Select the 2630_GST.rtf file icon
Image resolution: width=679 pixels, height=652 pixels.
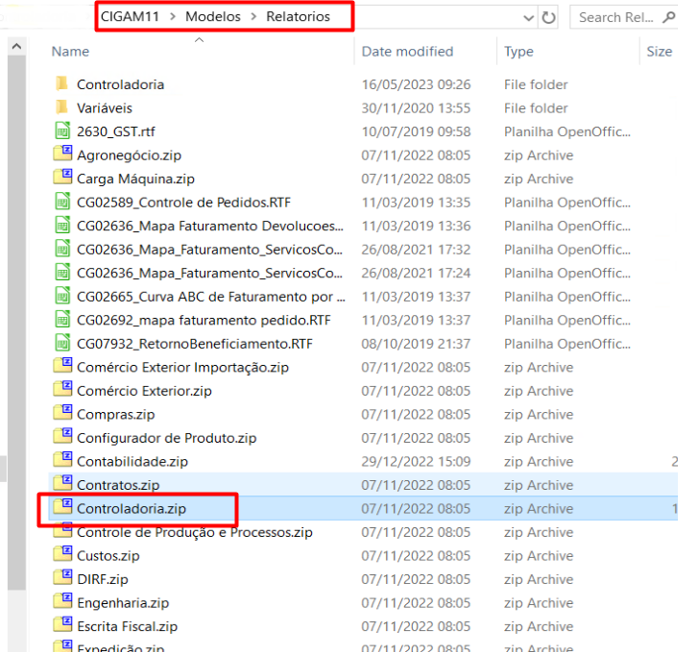[63, 131]
